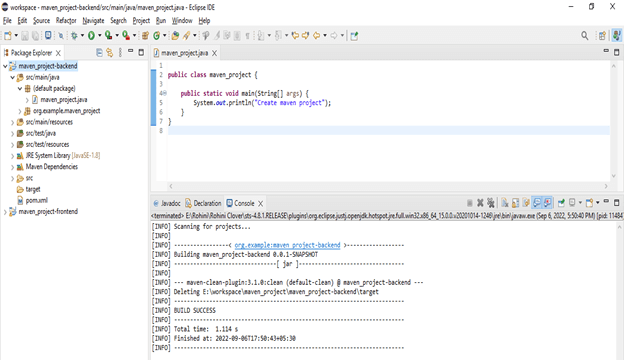Click the Open Perspective icon
The width and height of the screenshot is (624, 360).
point(602,36)
